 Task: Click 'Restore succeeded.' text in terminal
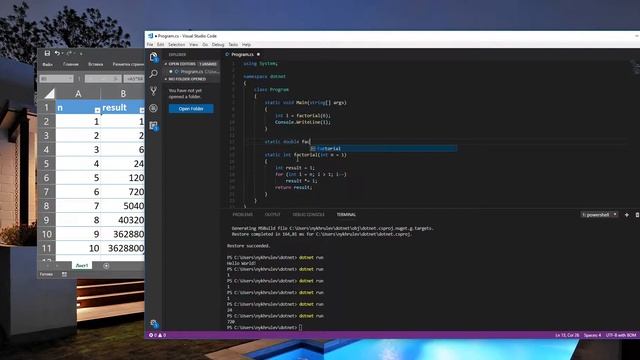tap(249, 246)
